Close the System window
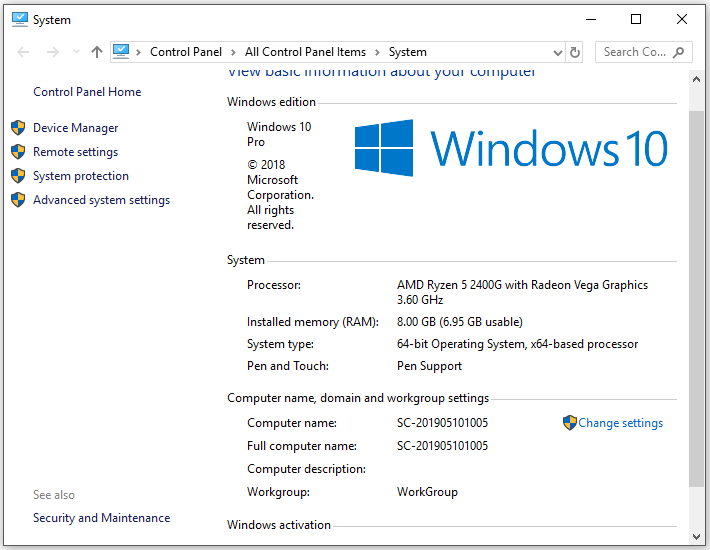This screenshot has height=550, width=710. click(x=681, y=19)
